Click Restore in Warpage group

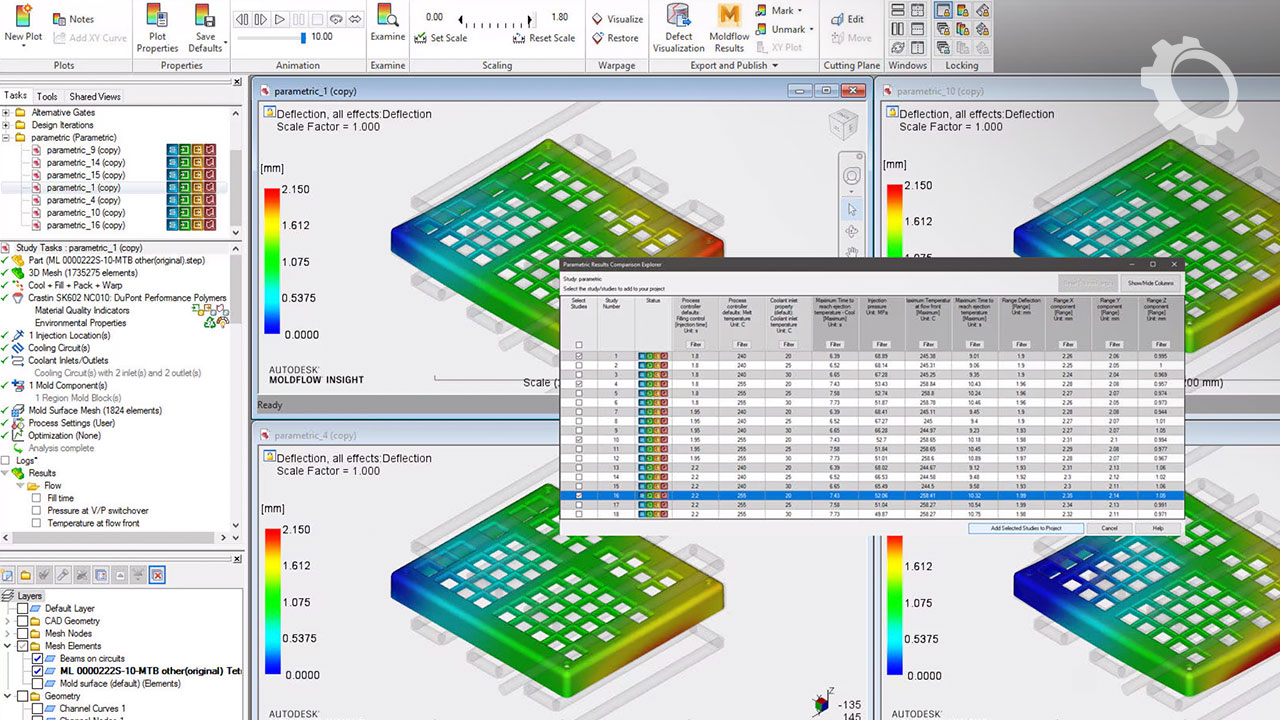coord(615,38)
